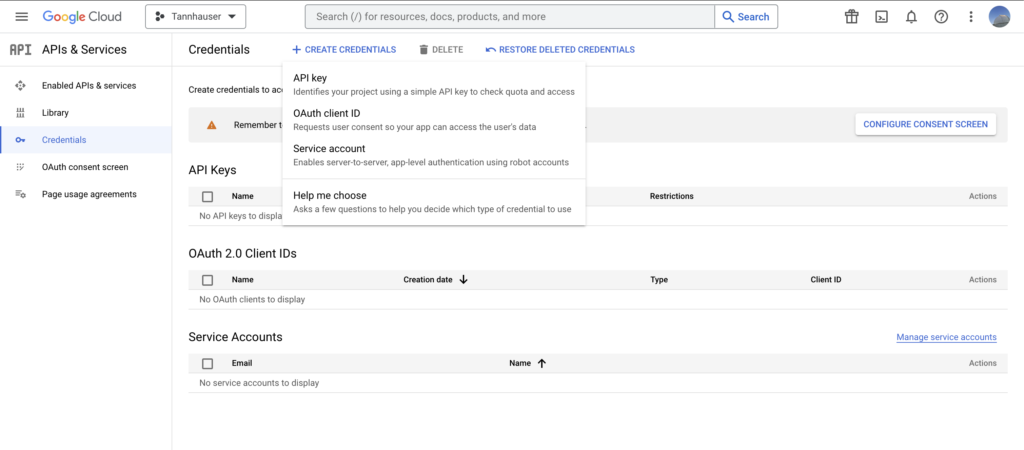The image size is (1024, 450).
Task: Open the gift free trial icon
Action: (x=852, y=17)
